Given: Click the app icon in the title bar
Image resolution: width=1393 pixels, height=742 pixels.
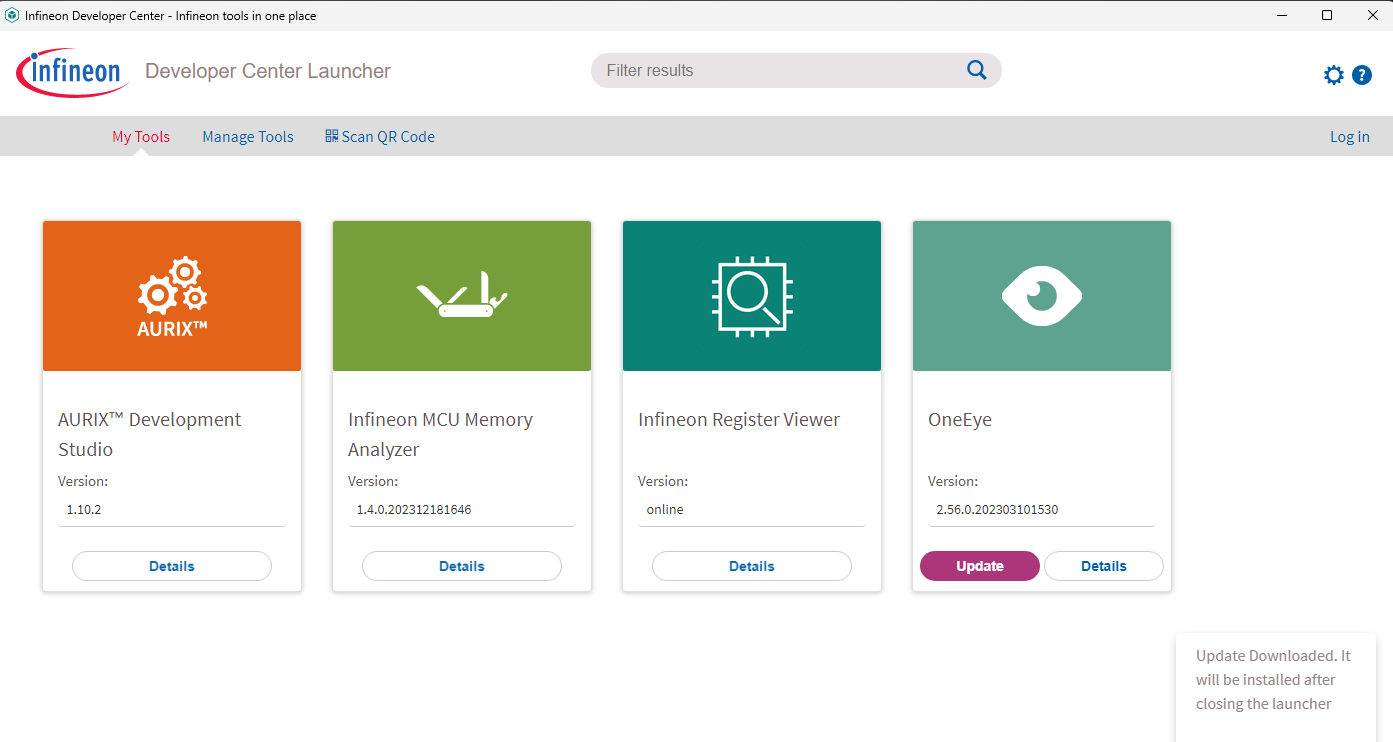Looking at the screenshot, I should point(12,15).
